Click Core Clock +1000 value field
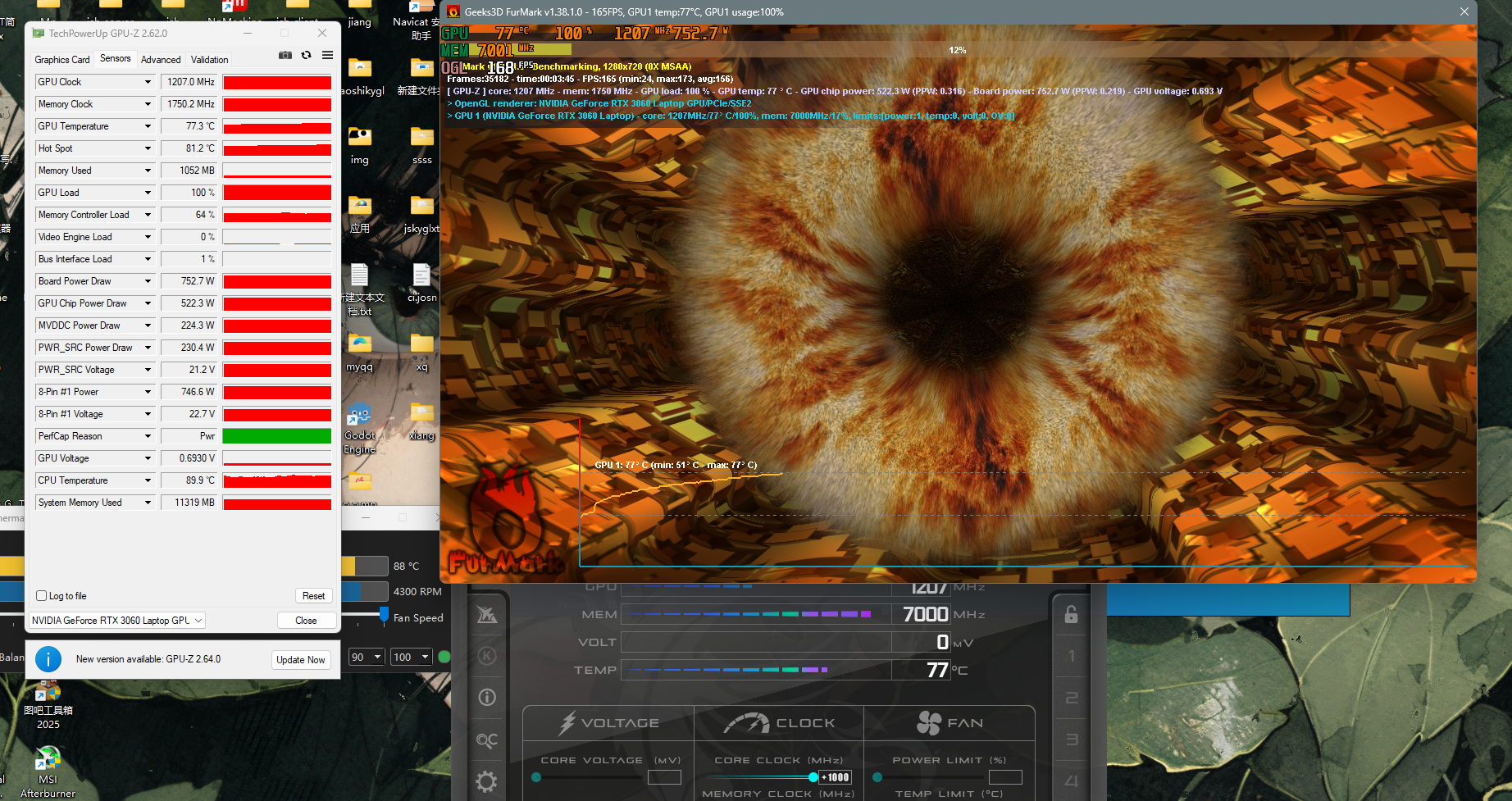Viewport: 1512px width, 801px height. click(836, 777)
